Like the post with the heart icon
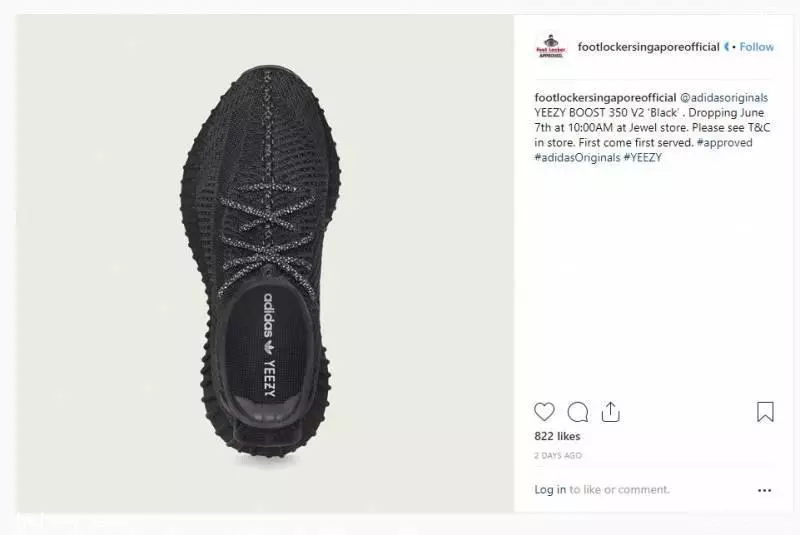Image resolution: width=800 pixels, height=535 pixels. 544,412
